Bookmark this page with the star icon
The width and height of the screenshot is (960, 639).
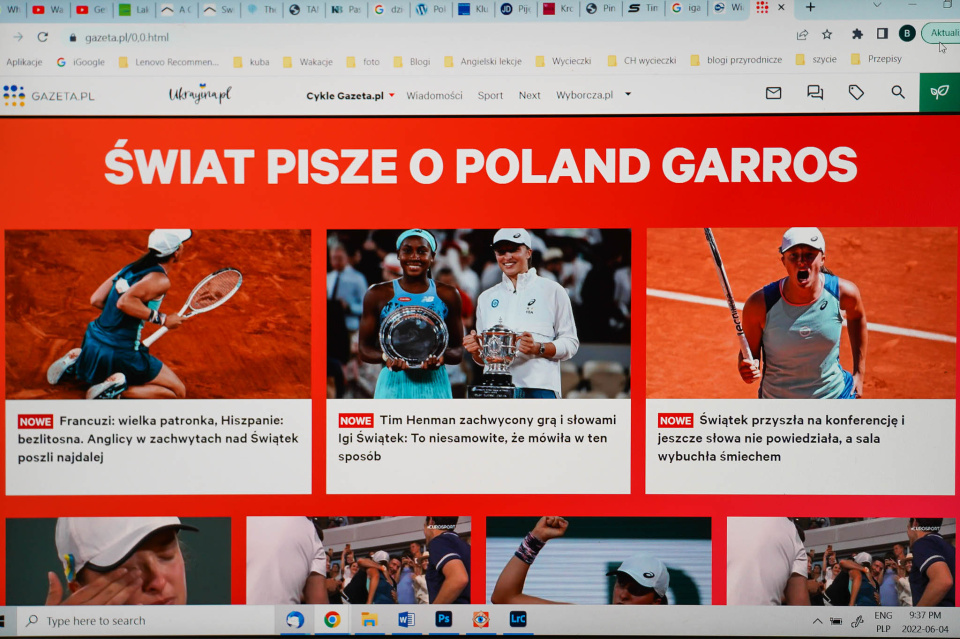click(x=827, y=34)
